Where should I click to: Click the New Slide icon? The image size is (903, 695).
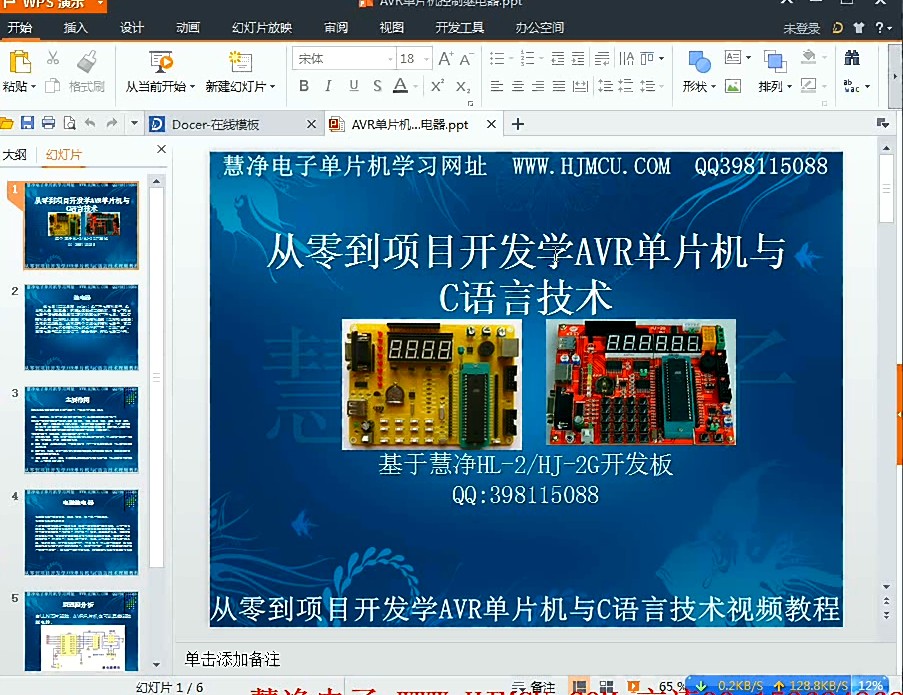click(x=240, y=62)
